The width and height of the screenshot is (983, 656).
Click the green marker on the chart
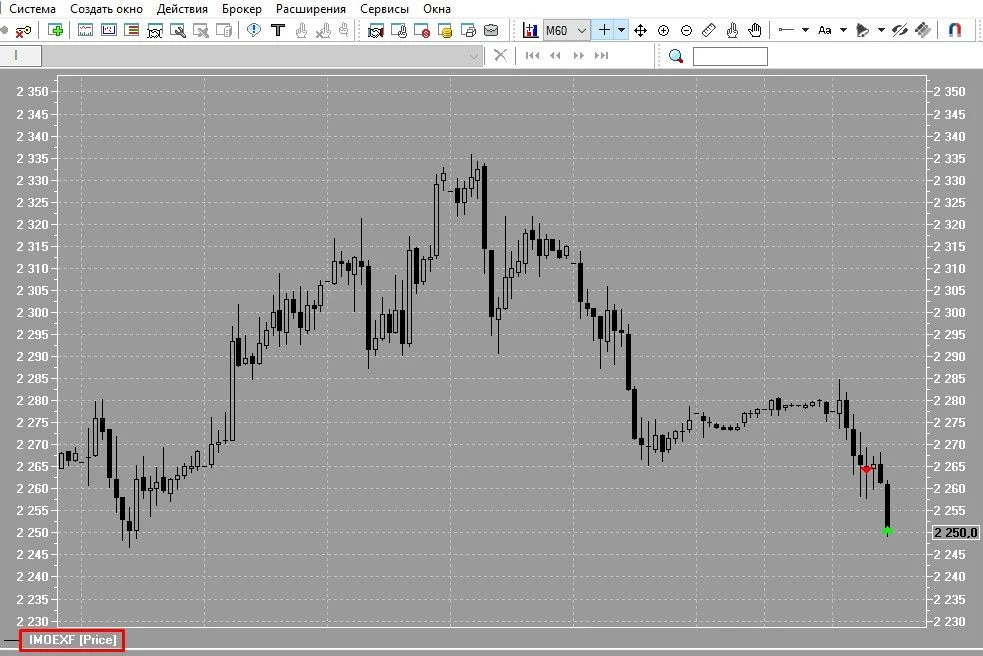(887, 531)
